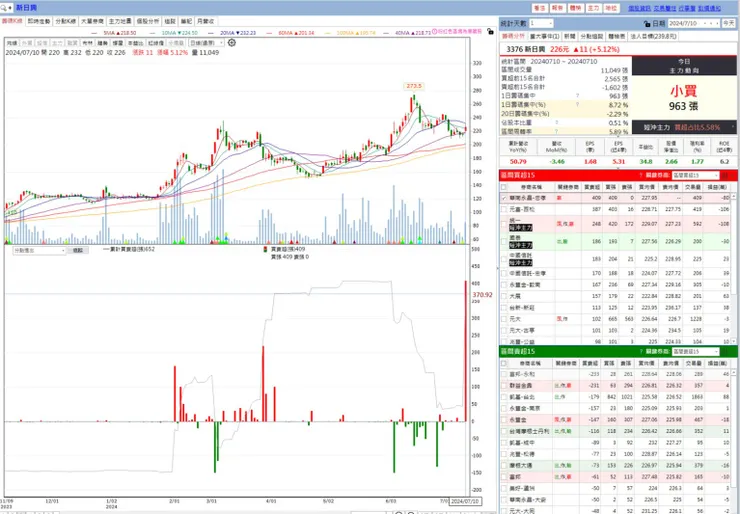Click the buy table scrollbar up arrow
Image resolution: width=740 pixels, height=514 pixels.
click(x=733, y=195)
